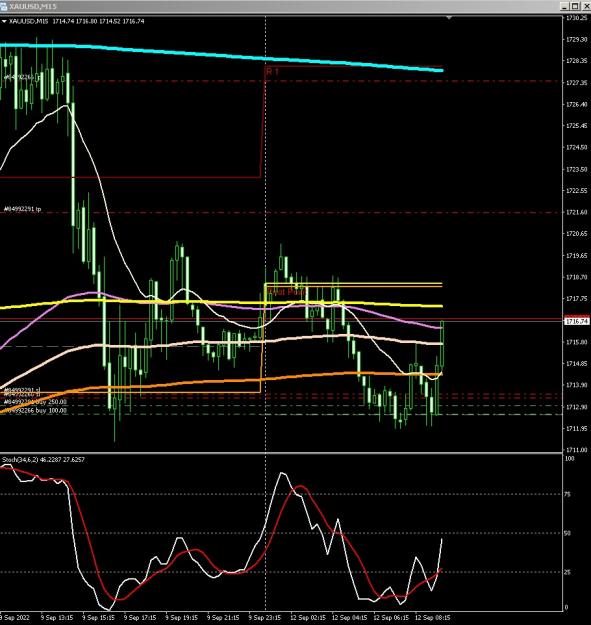Click the XAUUSD,M15 OHLC header text
591x625 pixels.
77,22
